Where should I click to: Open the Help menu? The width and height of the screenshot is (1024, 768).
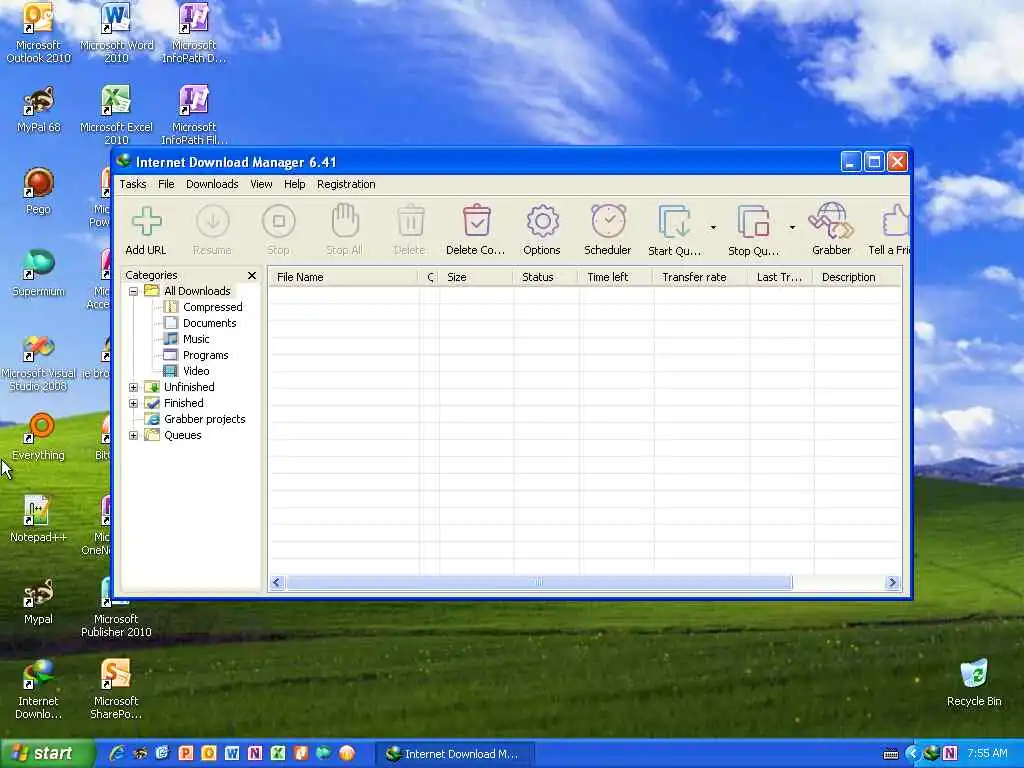(295, 184)
